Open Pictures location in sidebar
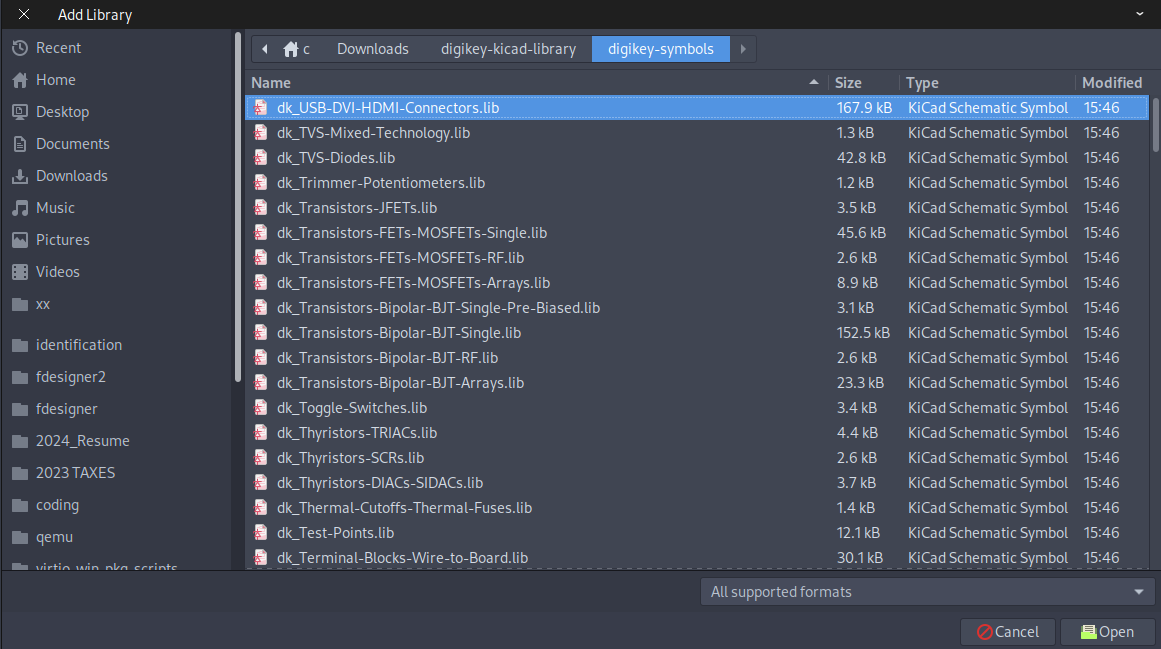1161x649 pixels. click(x=62, y=240)
